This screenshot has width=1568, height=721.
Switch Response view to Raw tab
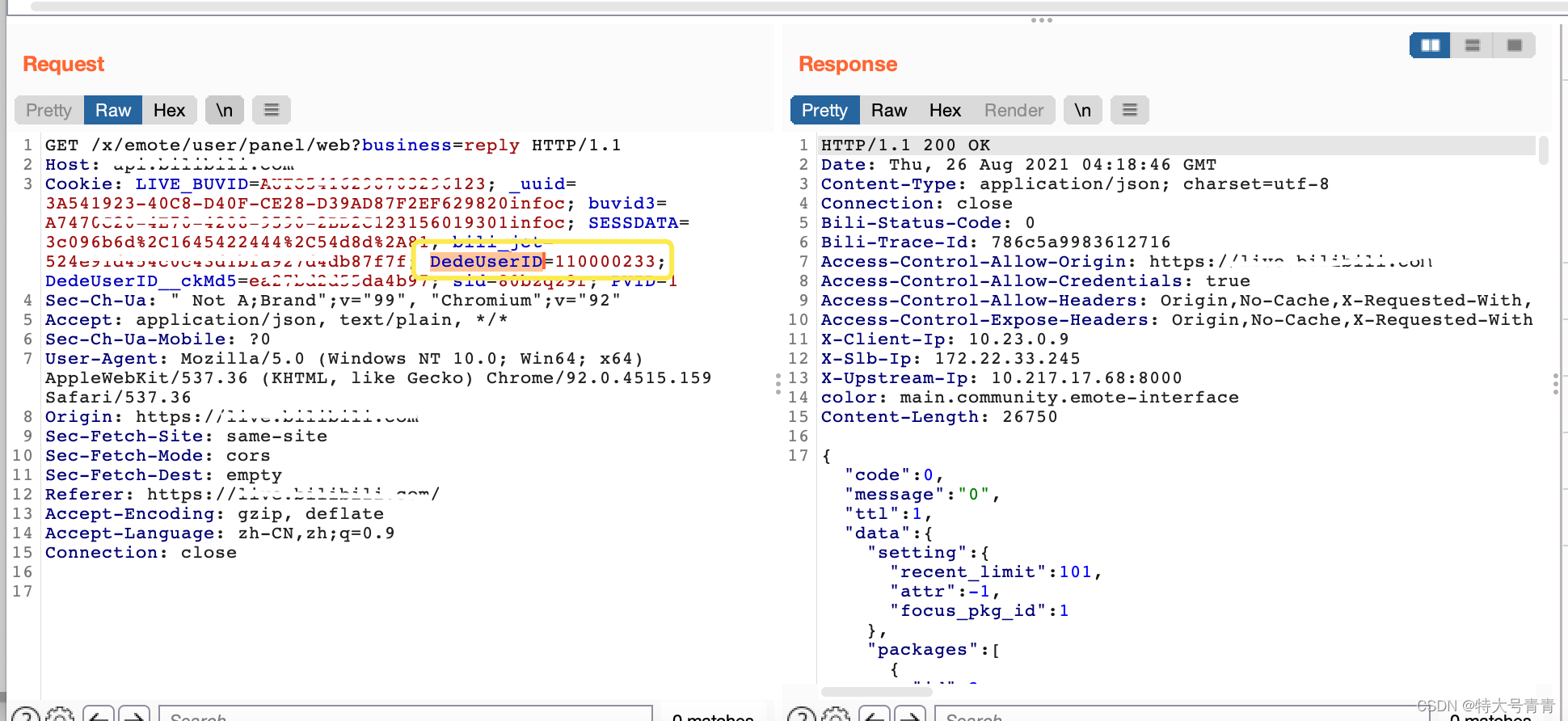pos(889,110)
